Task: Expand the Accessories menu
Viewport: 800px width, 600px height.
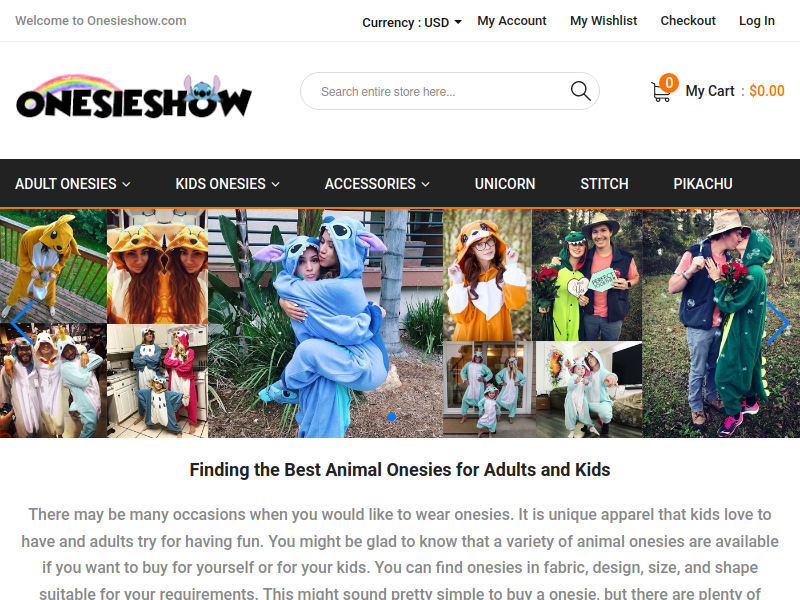Action: coord(377,184)
